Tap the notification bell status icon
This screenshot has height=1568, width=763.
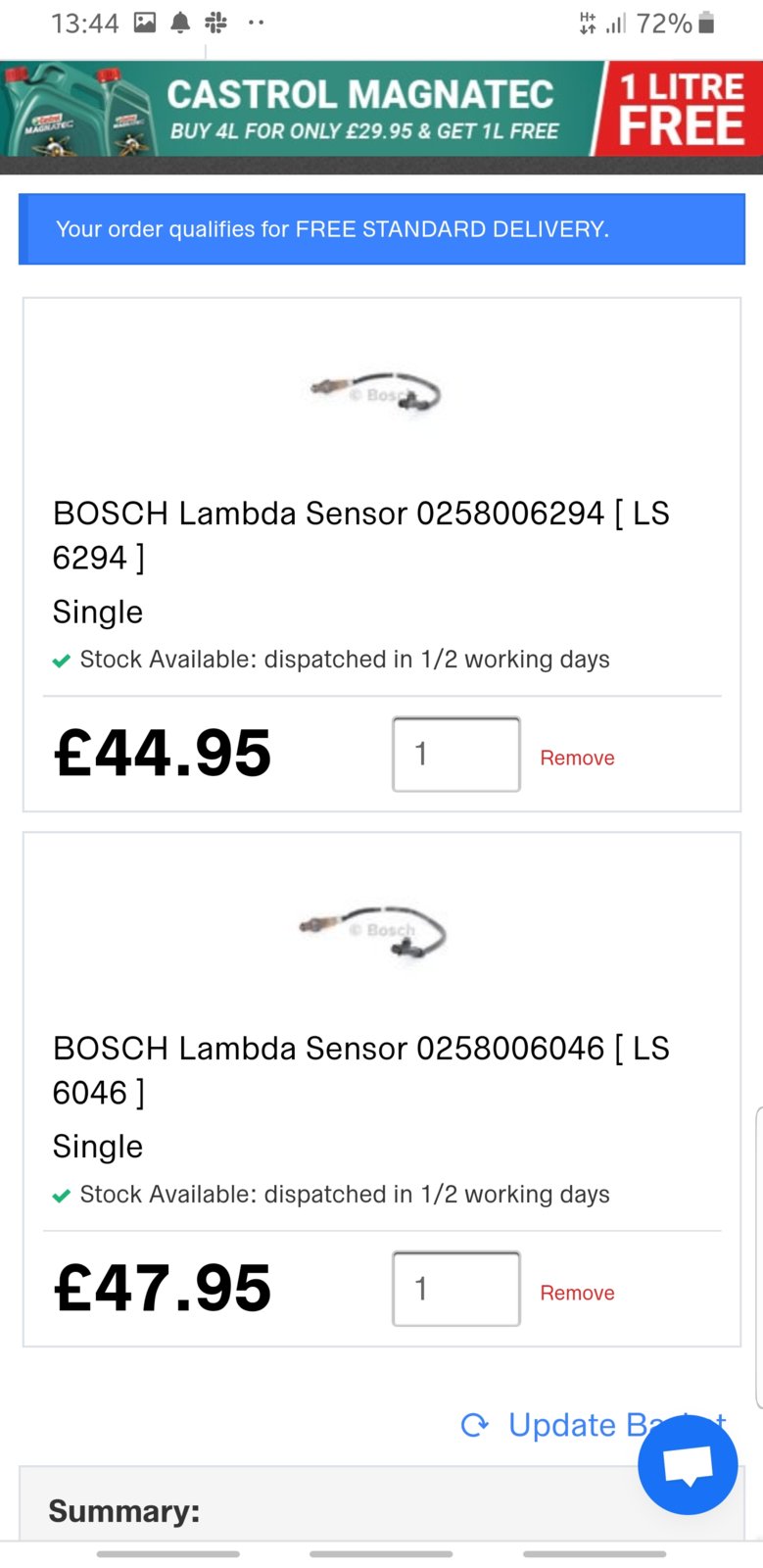[x=180, y=23]
